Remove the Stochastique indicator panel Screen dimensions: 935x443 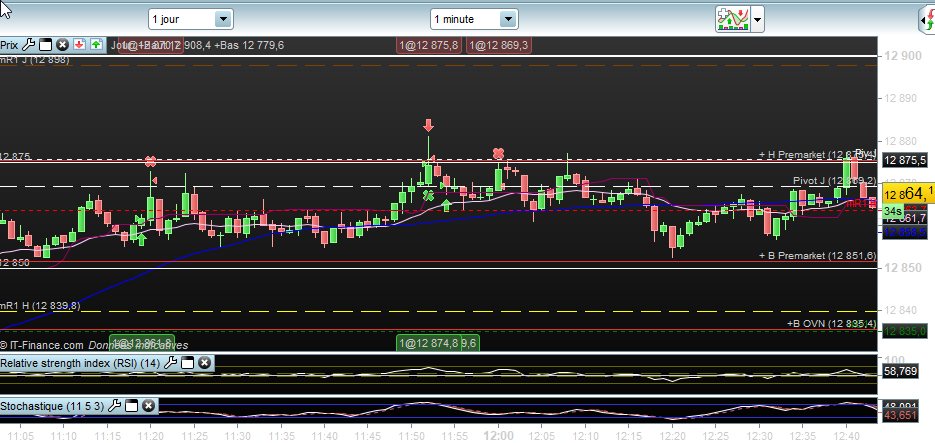click(148, 406)
